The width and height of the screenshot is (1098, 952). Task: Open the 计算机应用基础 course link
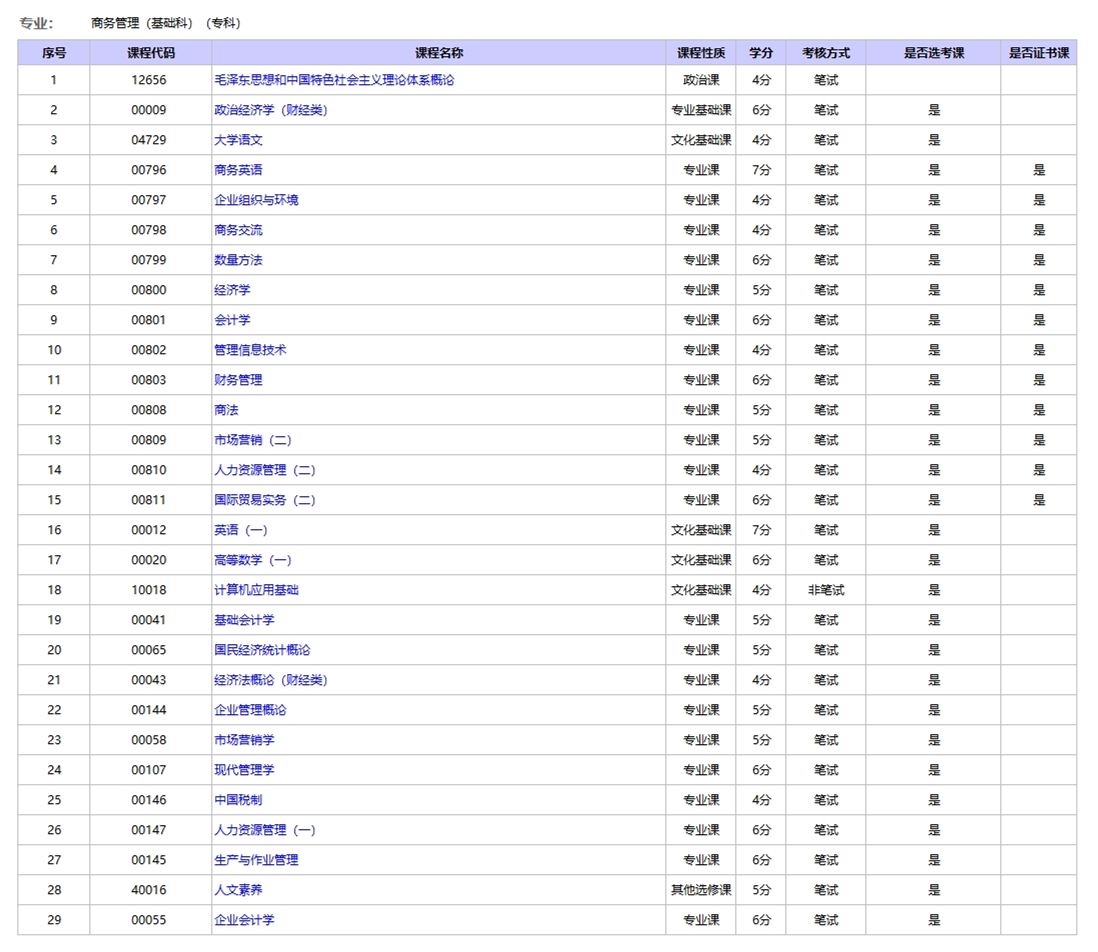(x=256, y=590)
